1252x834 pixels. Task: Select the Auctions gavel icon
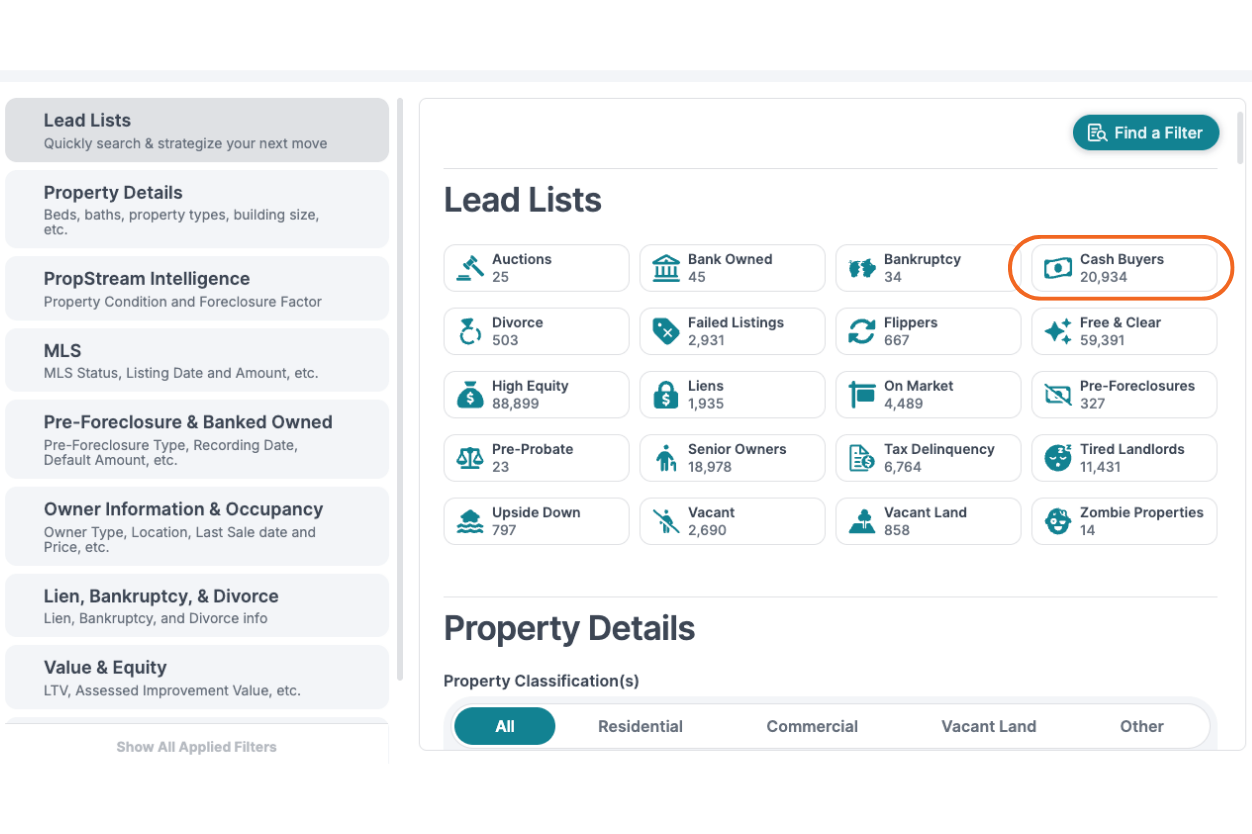click(x=471, y=267)
